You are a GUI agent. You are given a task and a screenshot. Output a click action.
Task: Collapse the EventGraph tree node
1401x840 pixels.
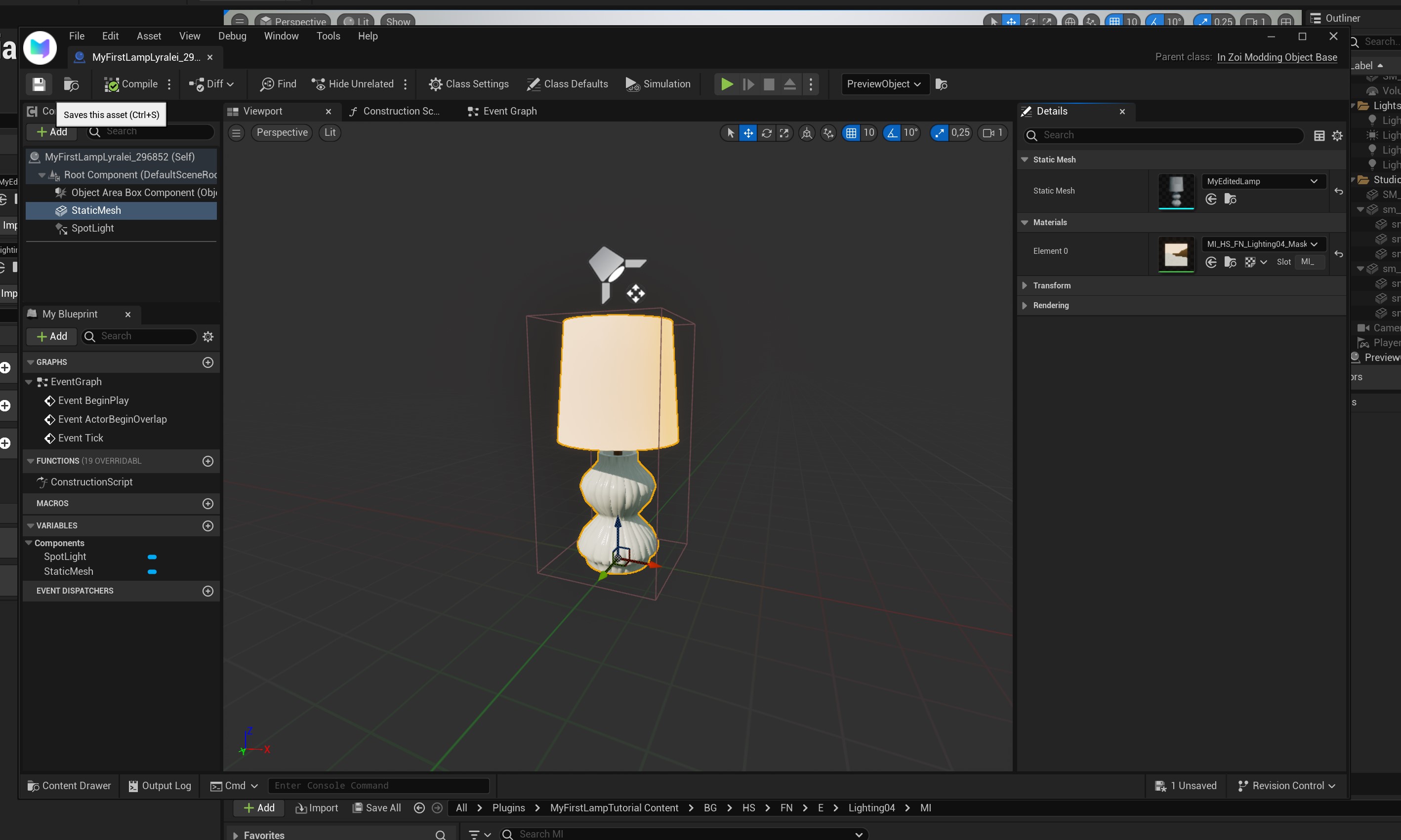(x=29, y=382)
